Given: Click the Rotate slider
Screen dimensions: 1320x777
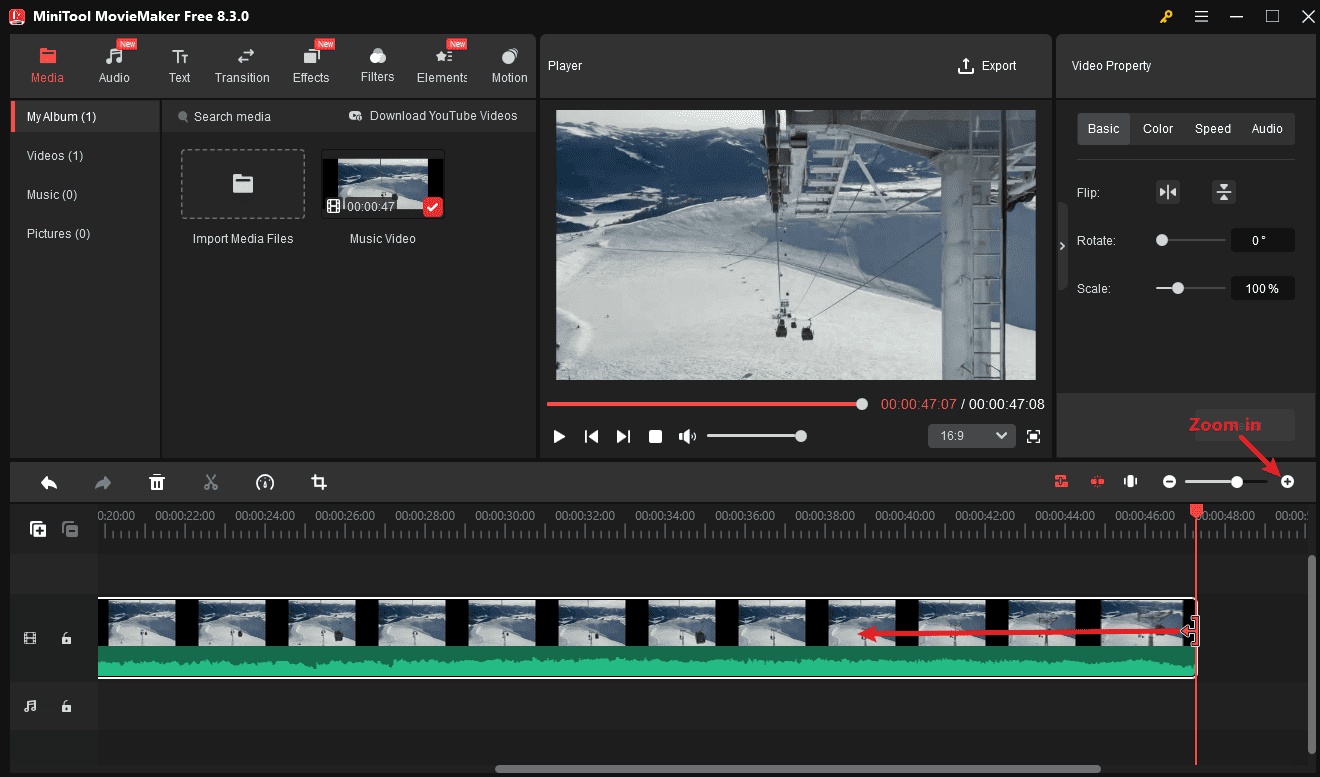Looking at the screenshot, I should (x=1190, y=240).
